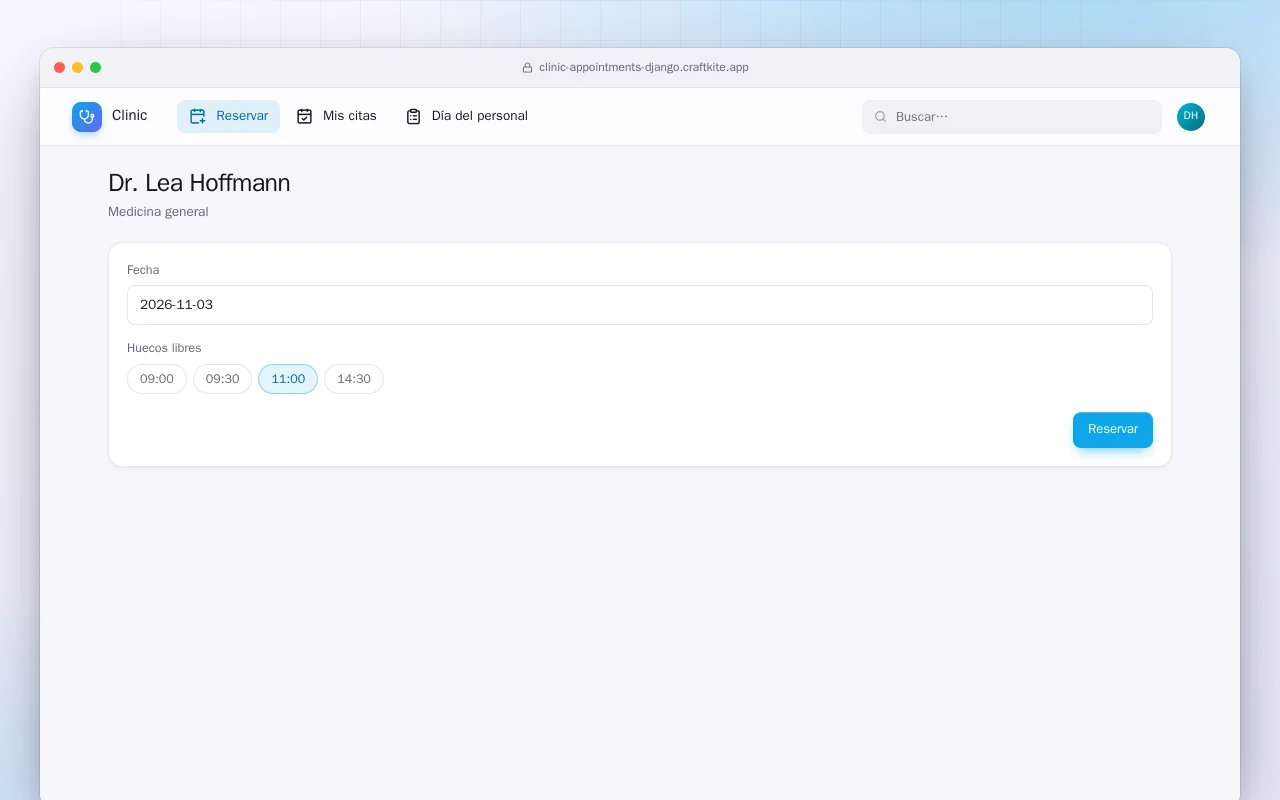This screenshot has width=1280, height=800.
Task: Select the 09:00 time slot
Action: point(157,379)
